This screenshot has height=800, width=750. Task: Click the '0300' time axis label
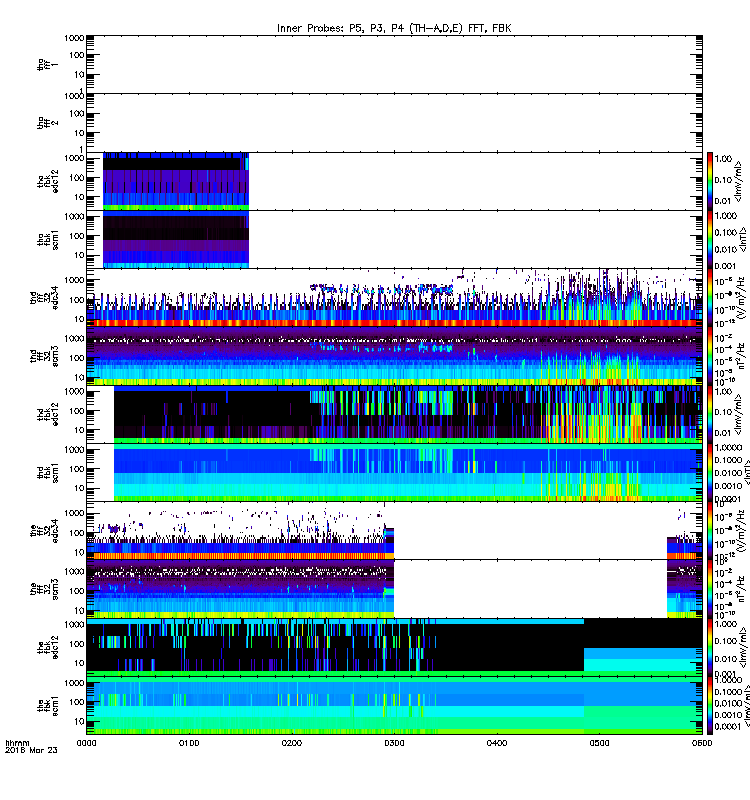(394, 743)
